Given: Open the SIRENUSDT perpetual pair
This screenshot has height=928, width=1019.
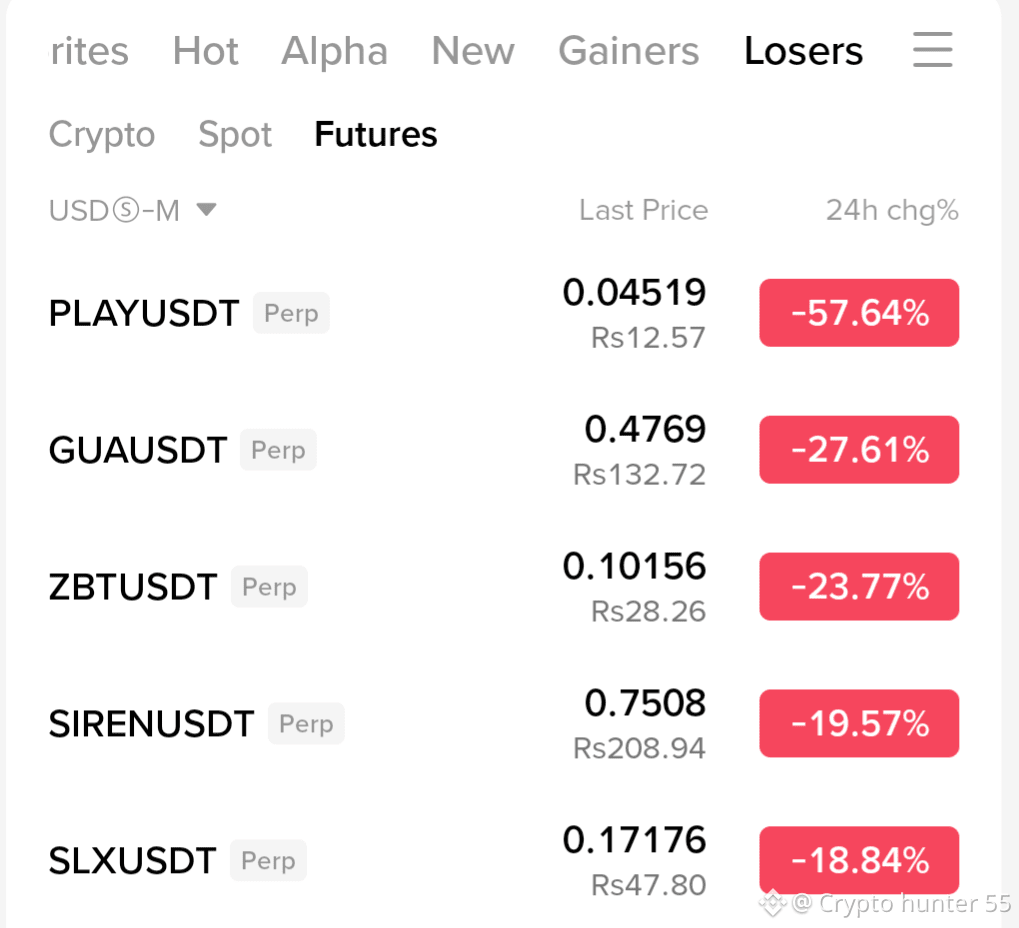Looking at the screenshot, I should click(504, 723).
